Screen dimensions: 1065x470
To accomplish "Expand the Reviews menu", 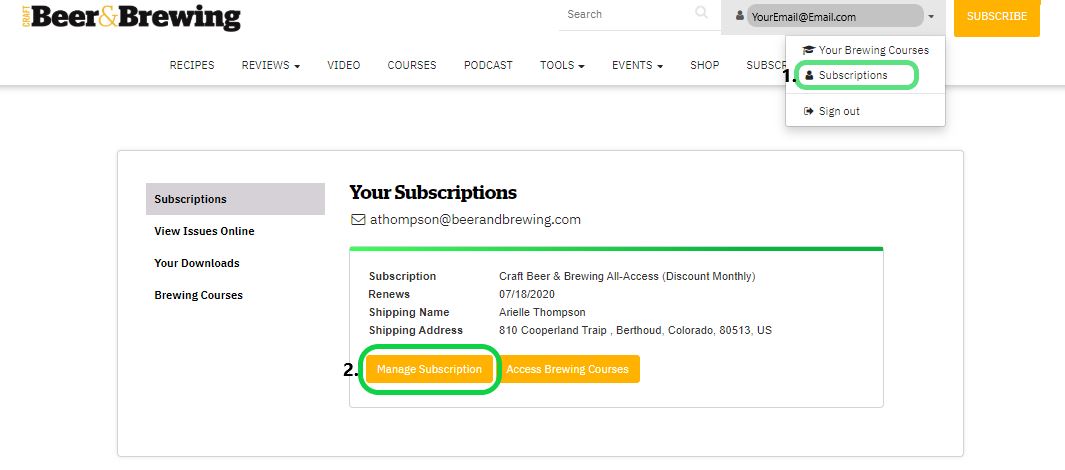I will pos(270,65).
